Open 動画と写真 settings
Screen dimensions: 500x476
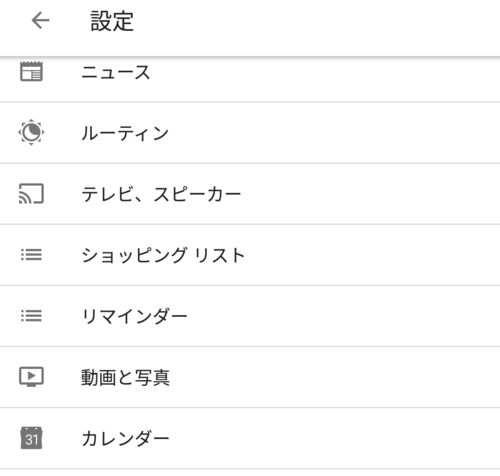[x=250, y=377]
